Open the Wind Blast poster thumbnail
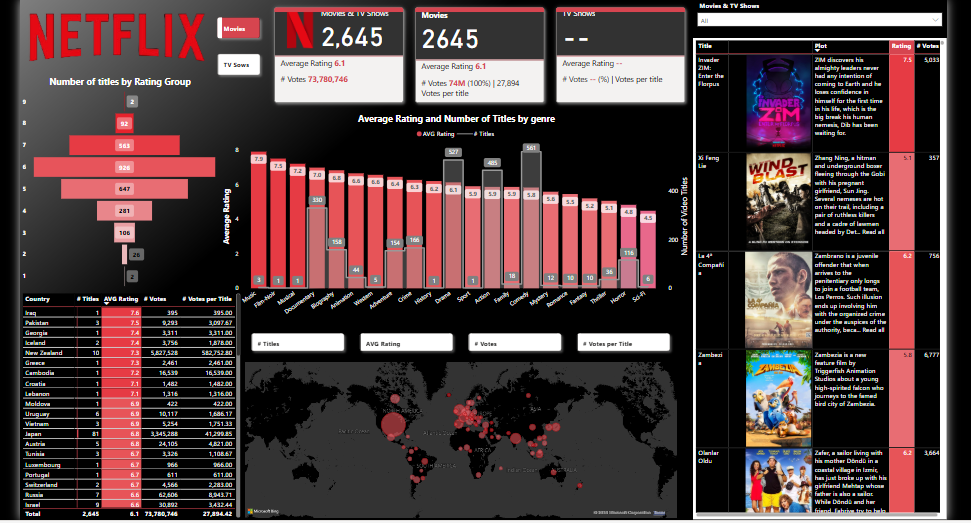Viewport: 971px width, 523px height. coord(778,201)
